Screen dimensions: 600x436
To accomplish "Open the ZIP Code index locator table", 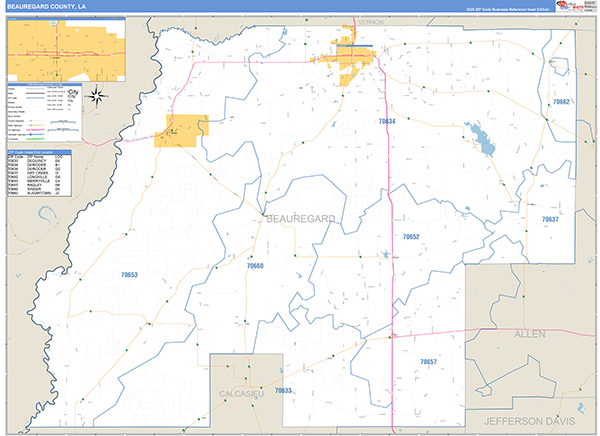I will coord(39,173).
